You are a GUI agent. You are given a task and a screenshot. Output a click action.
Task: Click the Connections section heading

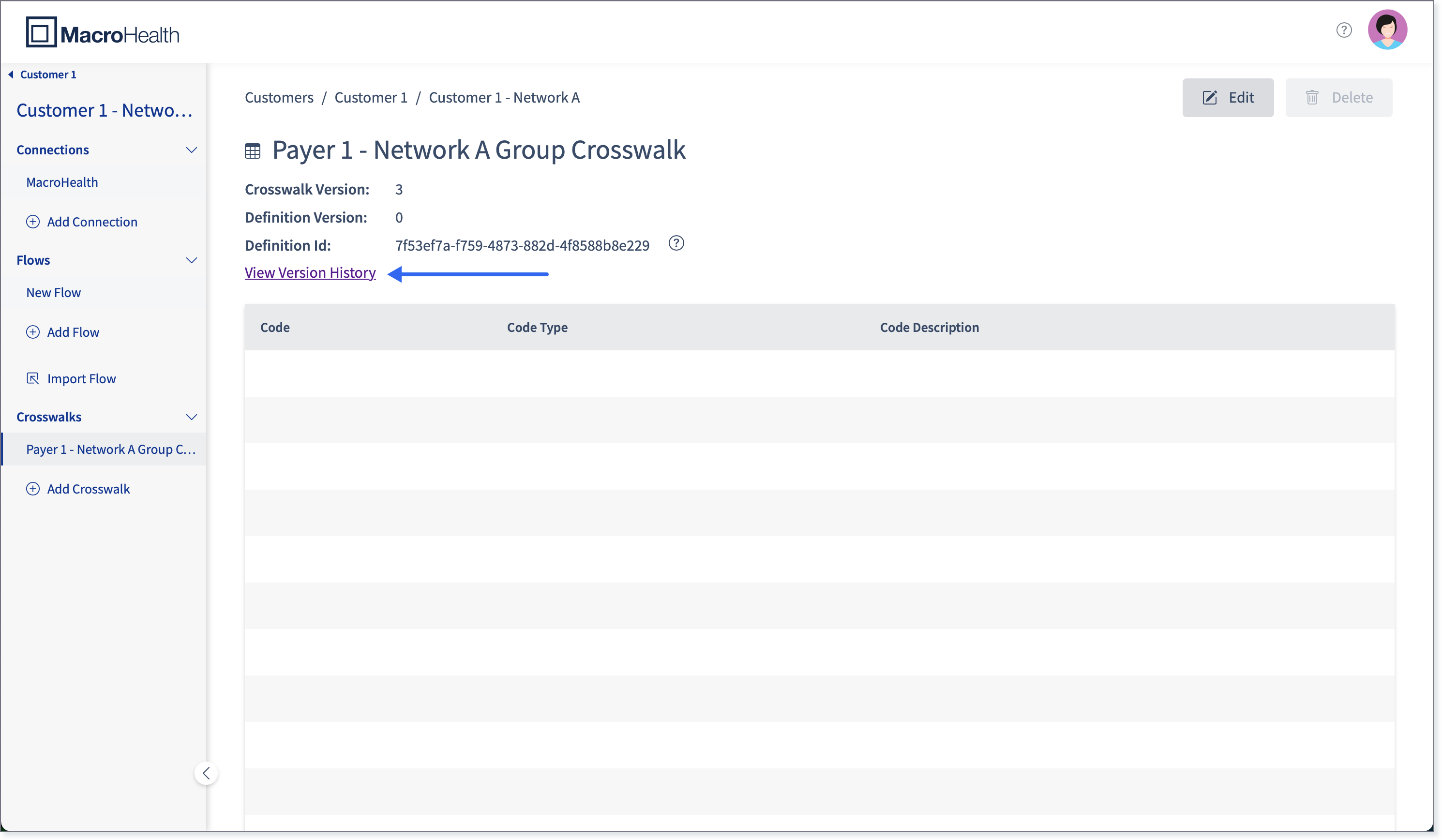pyautogui.click(x=53, y=150)
